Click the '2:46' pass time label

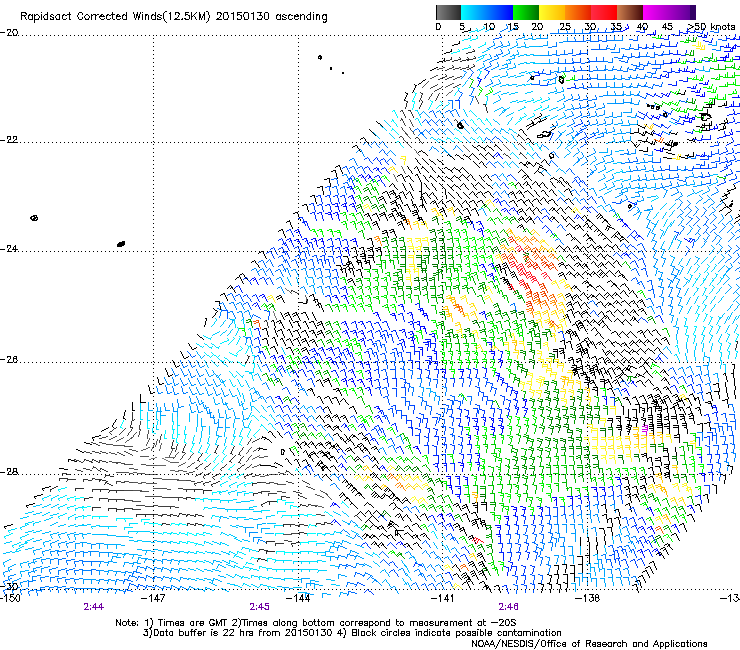pyautogui.click(x=508, y=607)
